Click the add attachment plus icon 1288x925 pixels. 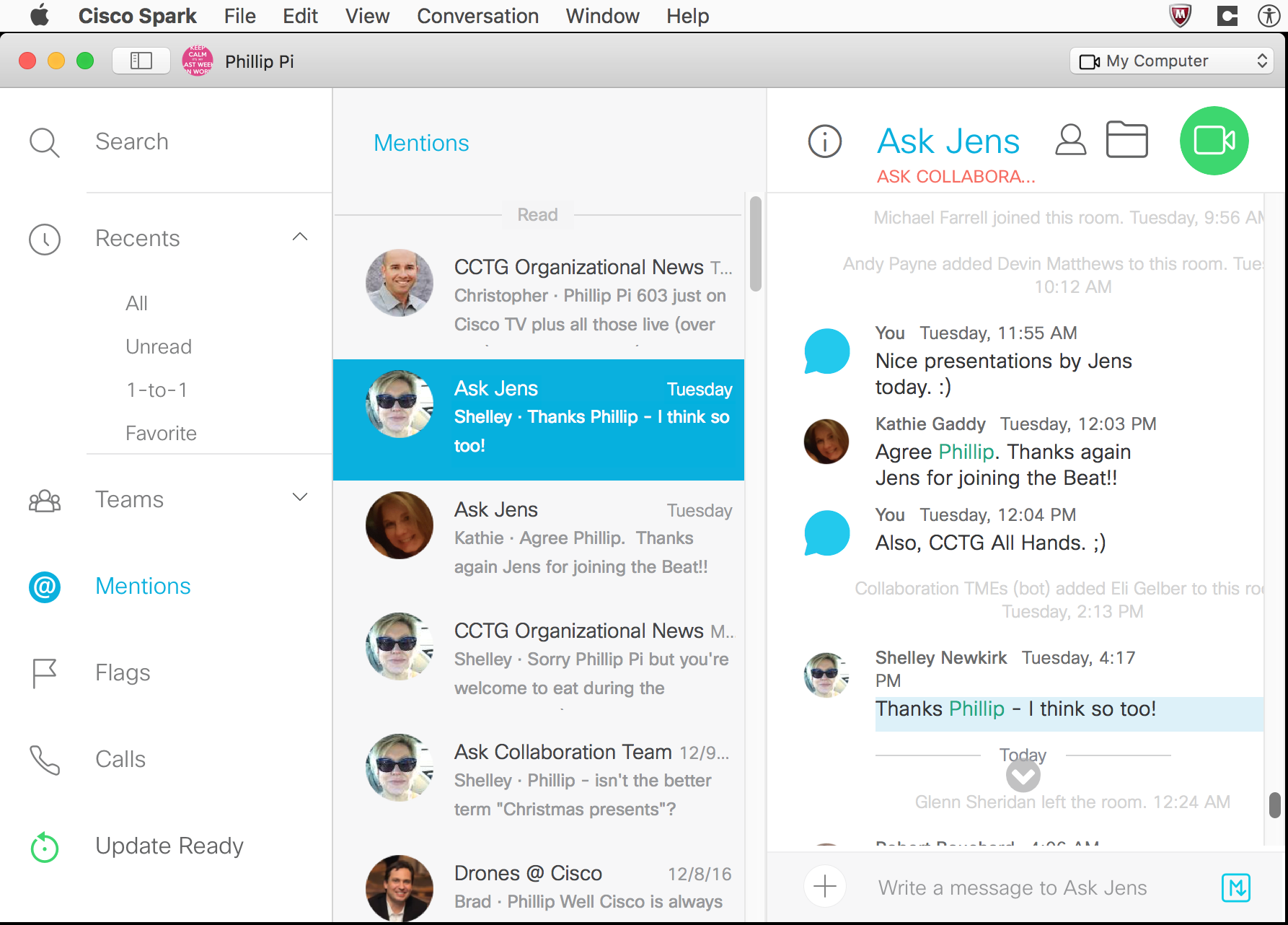[x=824, y=886]
